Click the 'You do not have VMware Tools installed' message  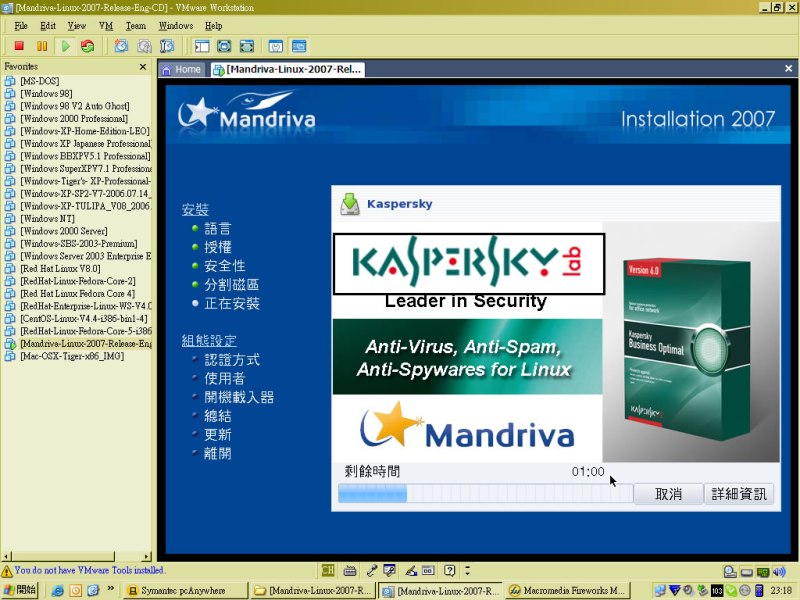pyautogui.click(x=89, y=570)
